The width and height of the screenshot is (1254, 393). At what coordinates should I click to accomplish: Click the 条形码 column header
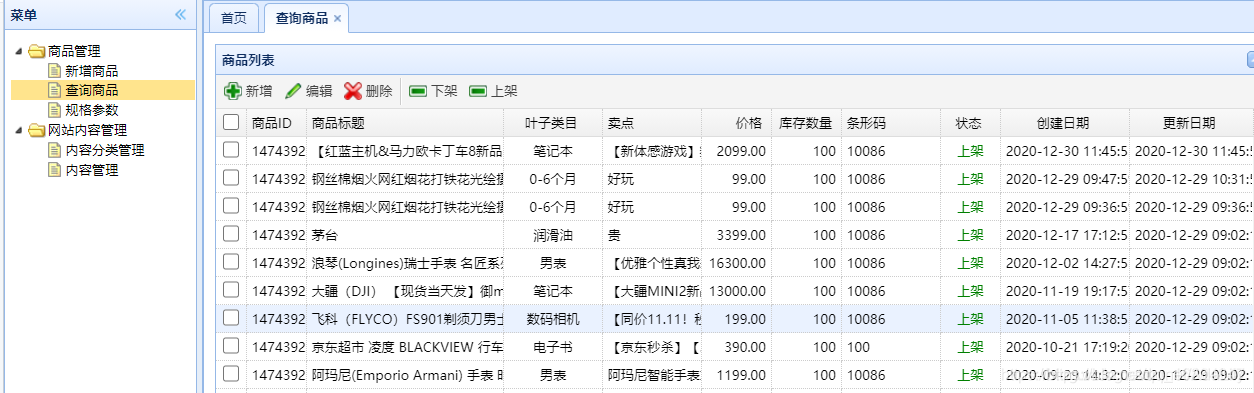(891, 123)
